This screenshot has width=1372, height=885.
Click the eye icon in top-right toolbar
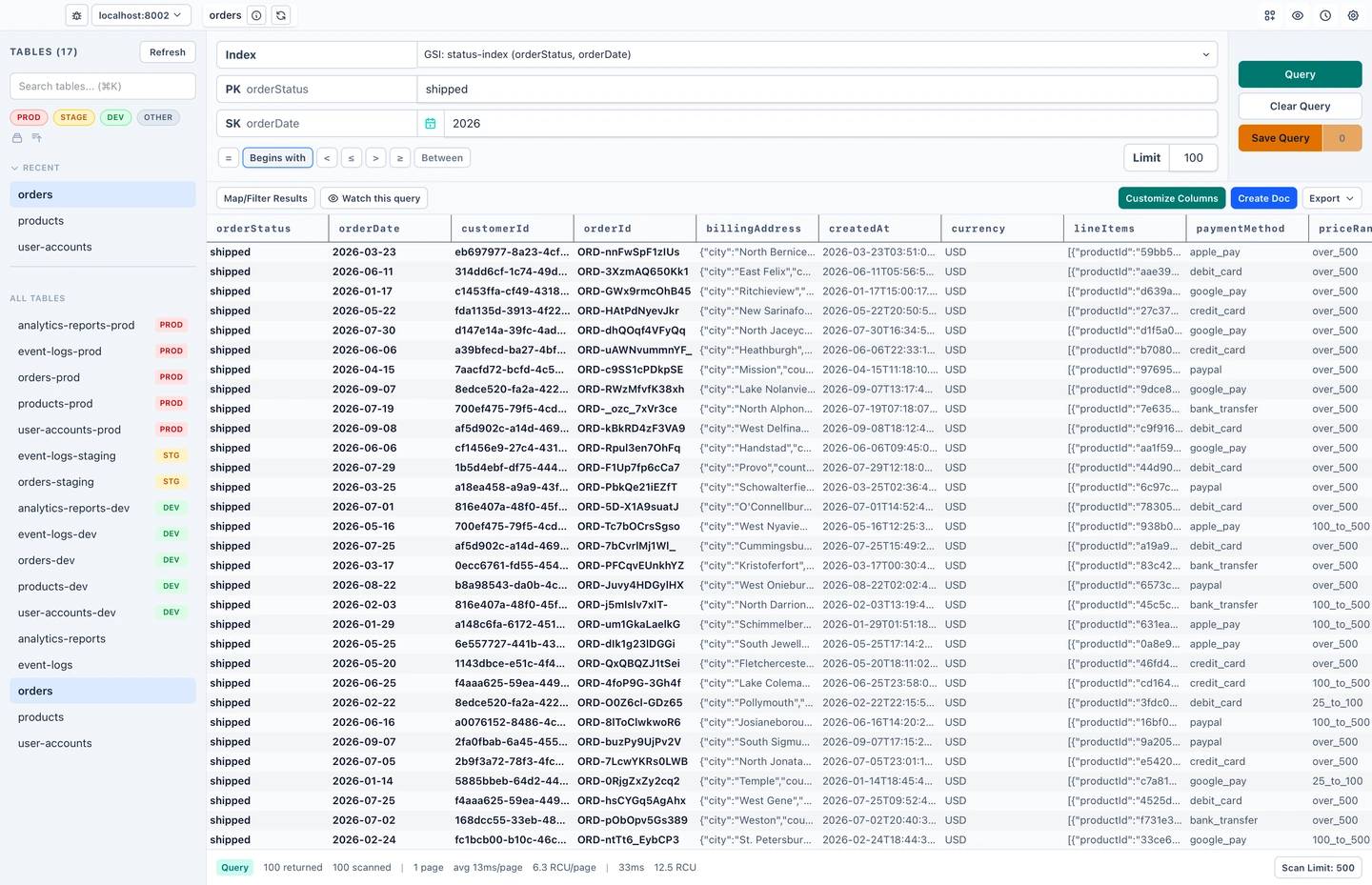pyautogui.click(x=1298, y=15)
